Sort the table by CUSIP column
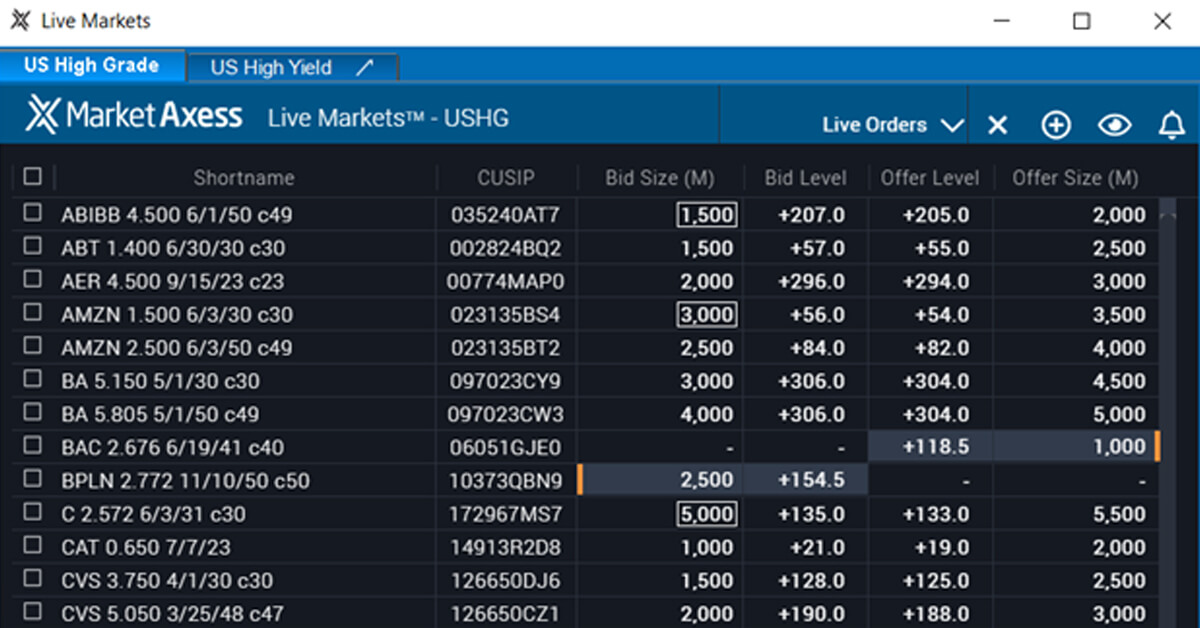Viewport: 1200px width, 628px height. (506, 177)
